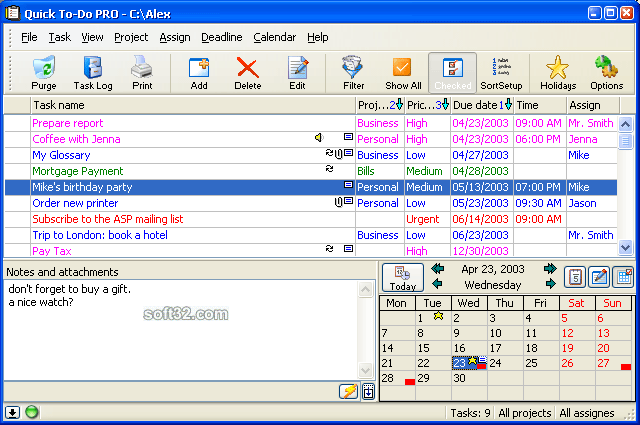Sort by Priority column header

(428, 105)
